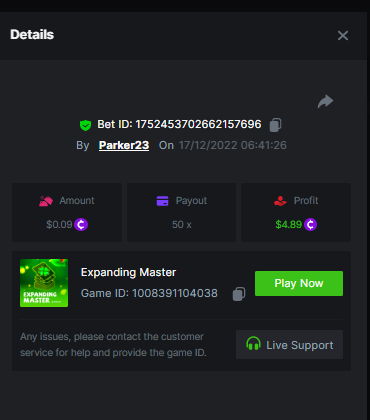Click the pink Amount icon
Viewport: 370px width, 420px height.
46,201
